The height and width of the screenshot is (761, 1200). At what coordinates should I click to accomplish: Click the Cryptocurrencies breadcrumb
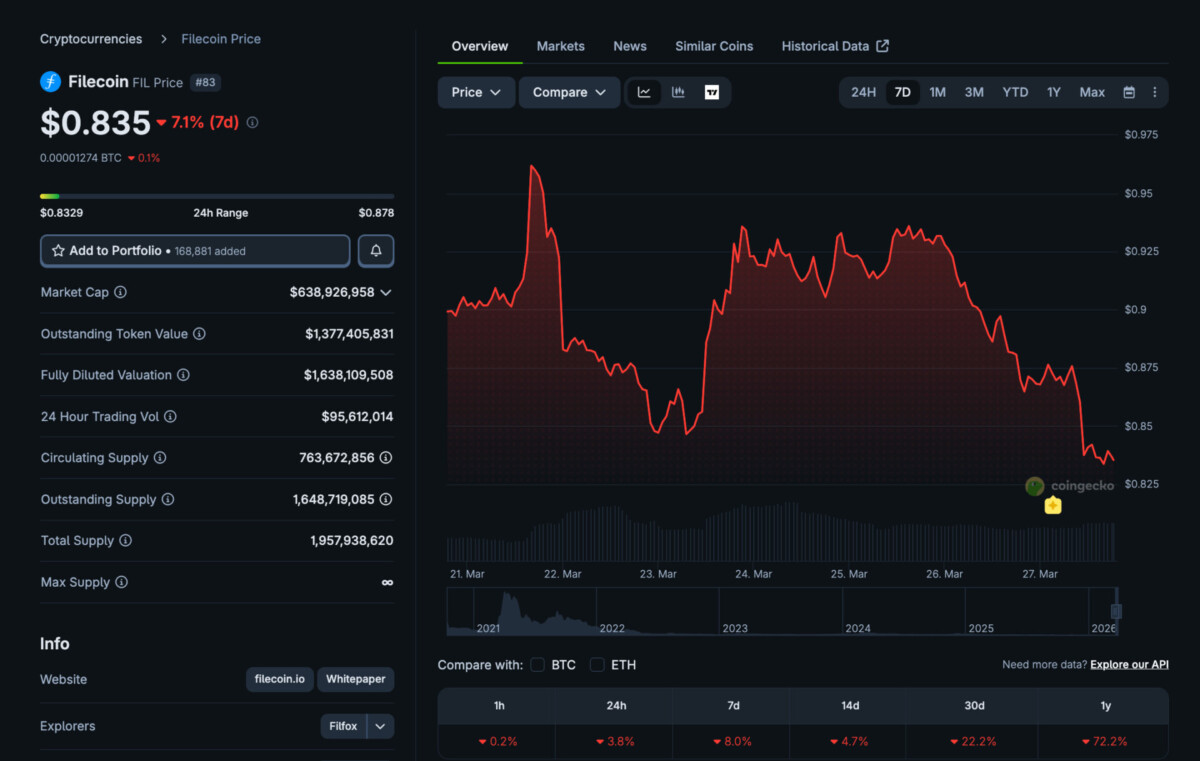coord(91,39)
